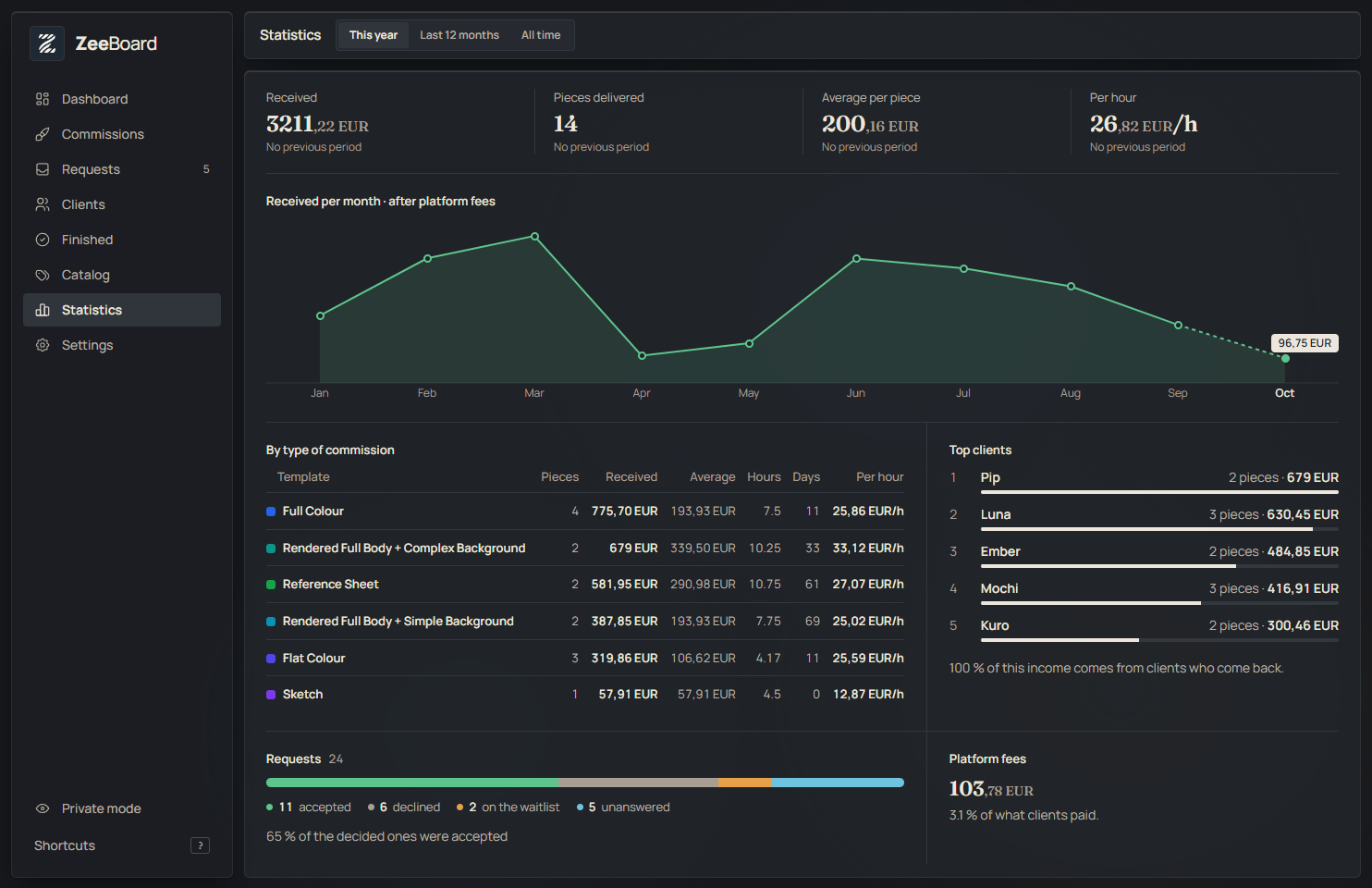Viewport: 1372px width, 888px height.
Task: Click the Commissions brush icon
Action: pyautogui.click(x=43, y=134)
